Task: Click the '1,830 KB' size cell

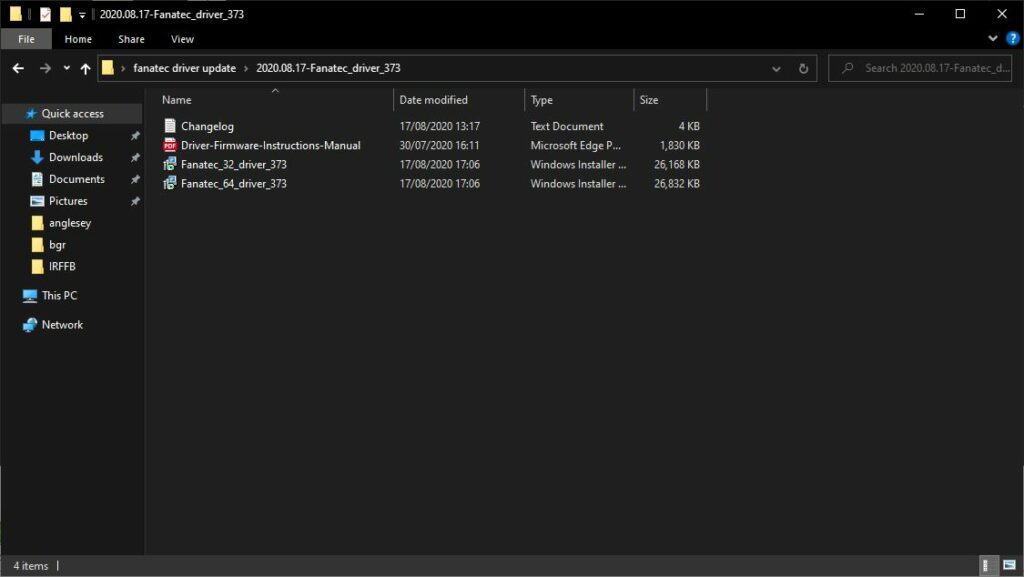Action: [679, 145]
